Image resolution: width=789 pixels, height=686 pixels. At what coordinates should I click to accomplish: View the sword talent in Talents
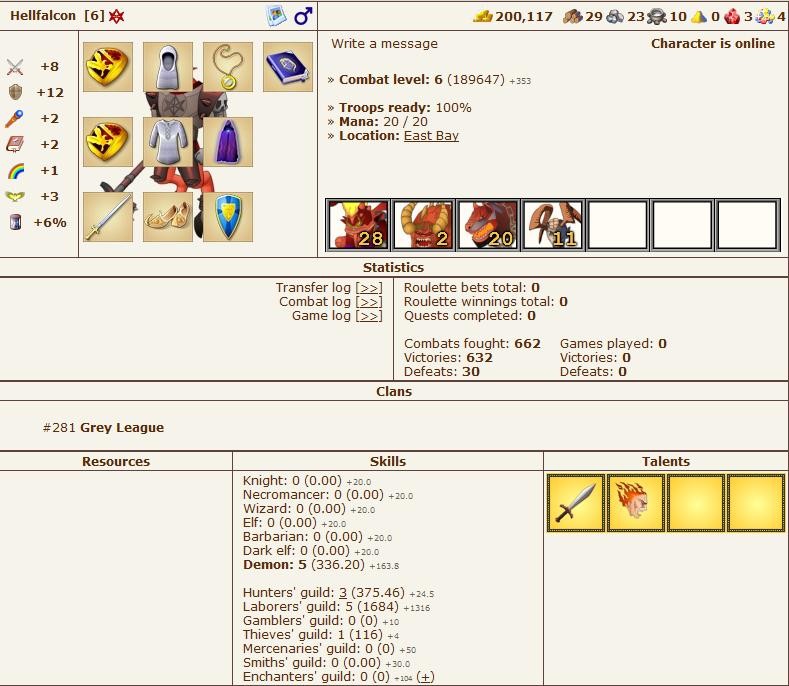[x=576, y=503]
